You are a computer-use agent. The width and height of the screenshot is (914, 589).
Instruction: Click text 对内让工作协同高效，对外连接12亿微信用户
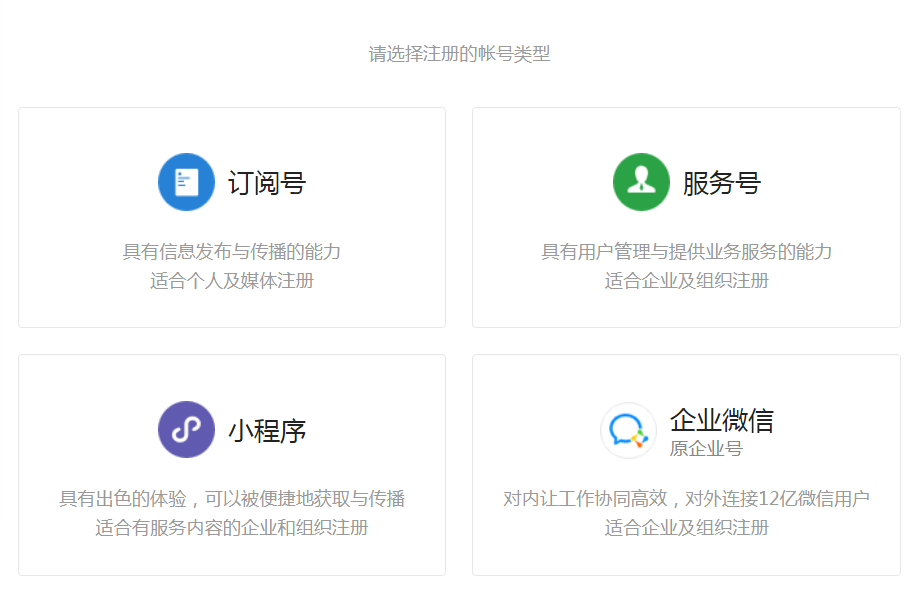pos(687,499)
